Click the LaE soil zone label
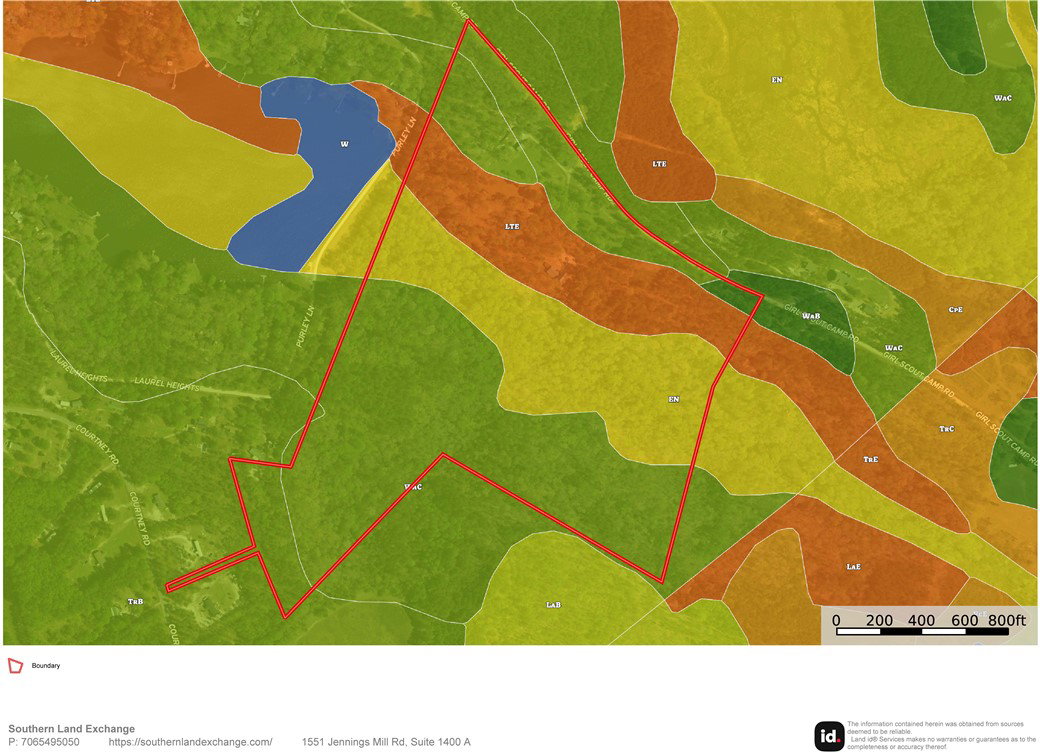 [854, 567]
